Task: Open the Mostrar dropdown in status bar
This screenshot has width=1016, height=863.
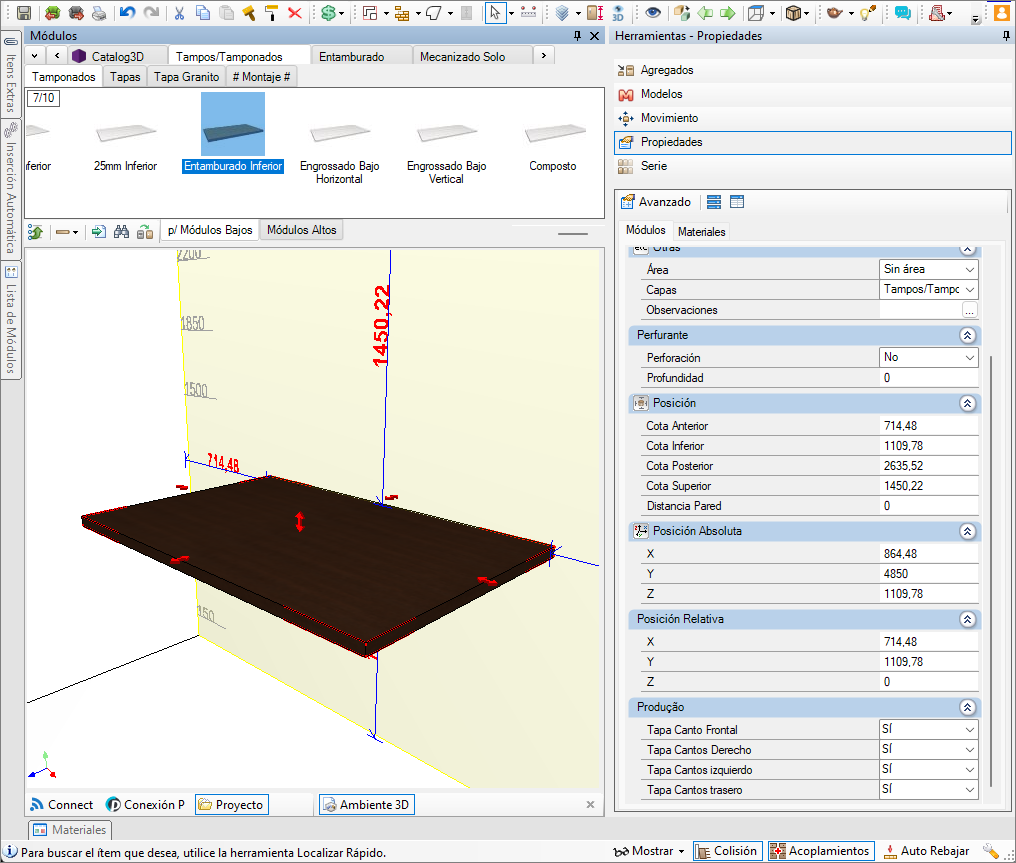Action: coord(649,851)
